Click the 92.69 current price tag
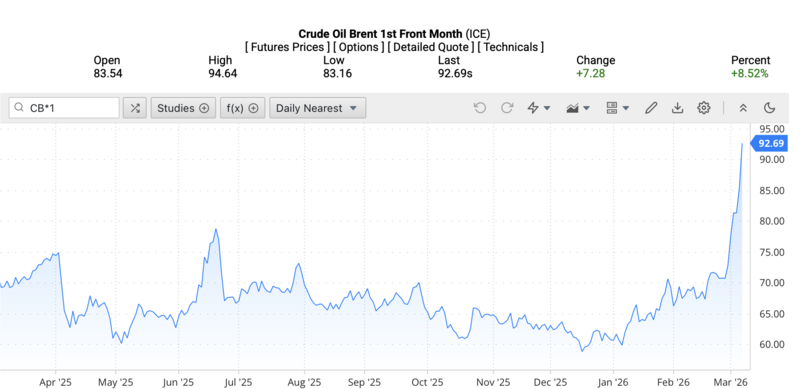The width and height of the screenshot is (800, 389). [x=769, y=143]
